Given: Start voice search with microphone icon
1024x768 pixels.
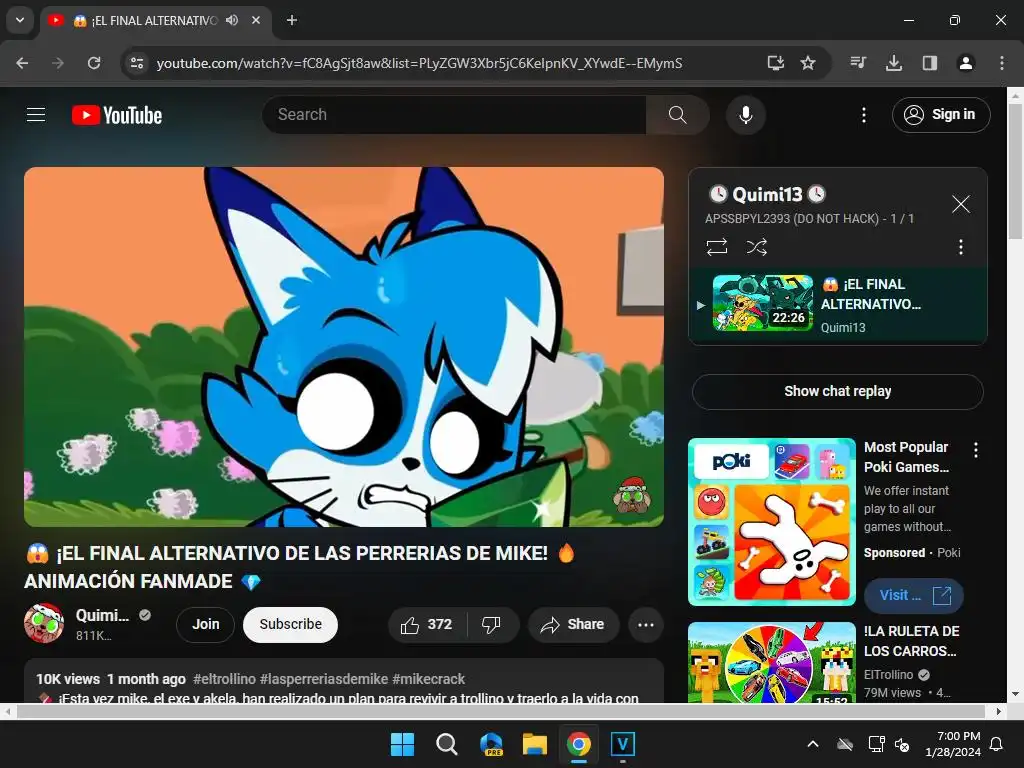Looking at the screenshot, I should [x=745, y=115].
